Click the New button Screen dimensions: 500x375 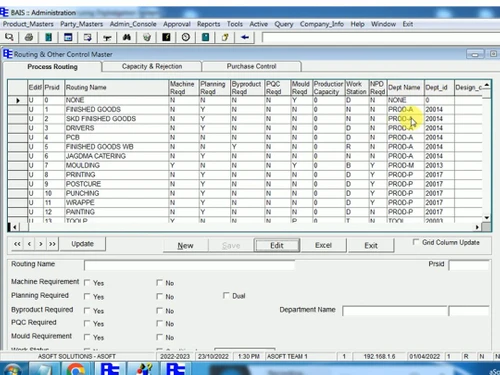pos(185,246)
